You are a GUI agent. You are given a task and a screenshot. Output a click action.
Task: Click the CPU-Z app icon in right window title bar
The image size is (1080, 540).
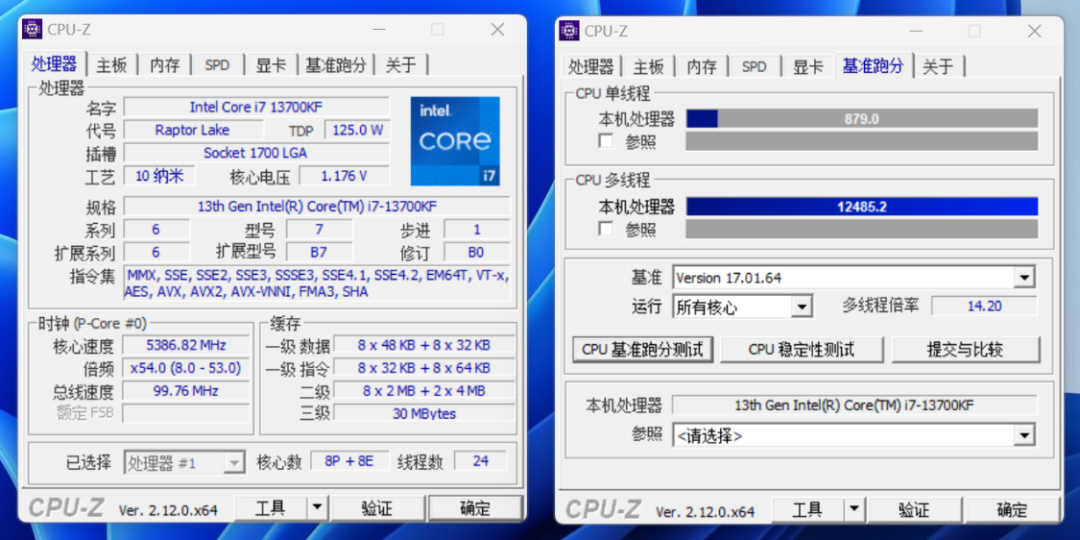(x=570, y=30)
